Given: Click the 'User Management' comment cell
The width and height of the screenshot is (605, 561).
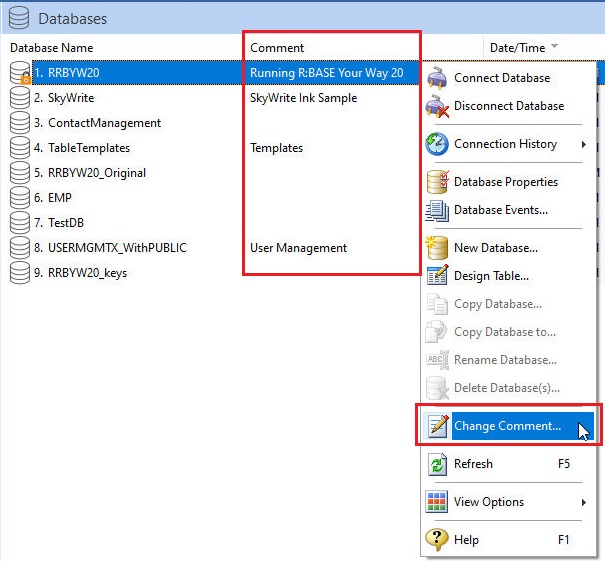Looking at the screenshot, I should coord(299,248).
